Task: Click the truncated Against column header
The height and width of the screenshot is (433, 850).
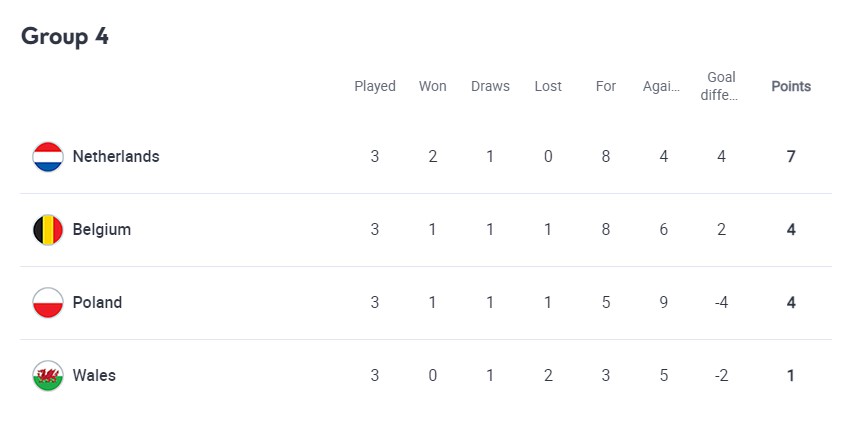Action: (x=661, y=86)
